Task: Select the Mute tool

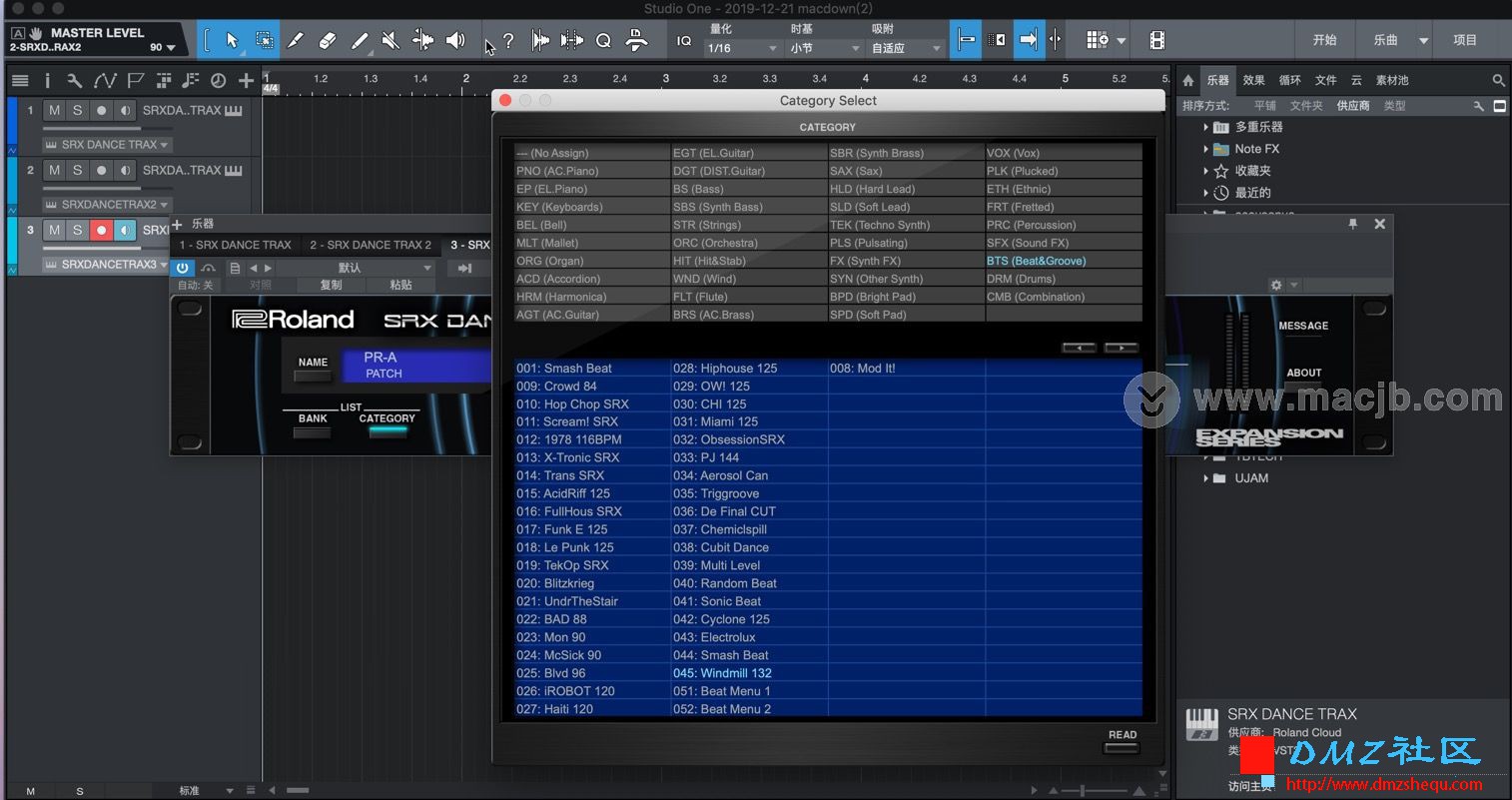Action: (x=391, y=40)
